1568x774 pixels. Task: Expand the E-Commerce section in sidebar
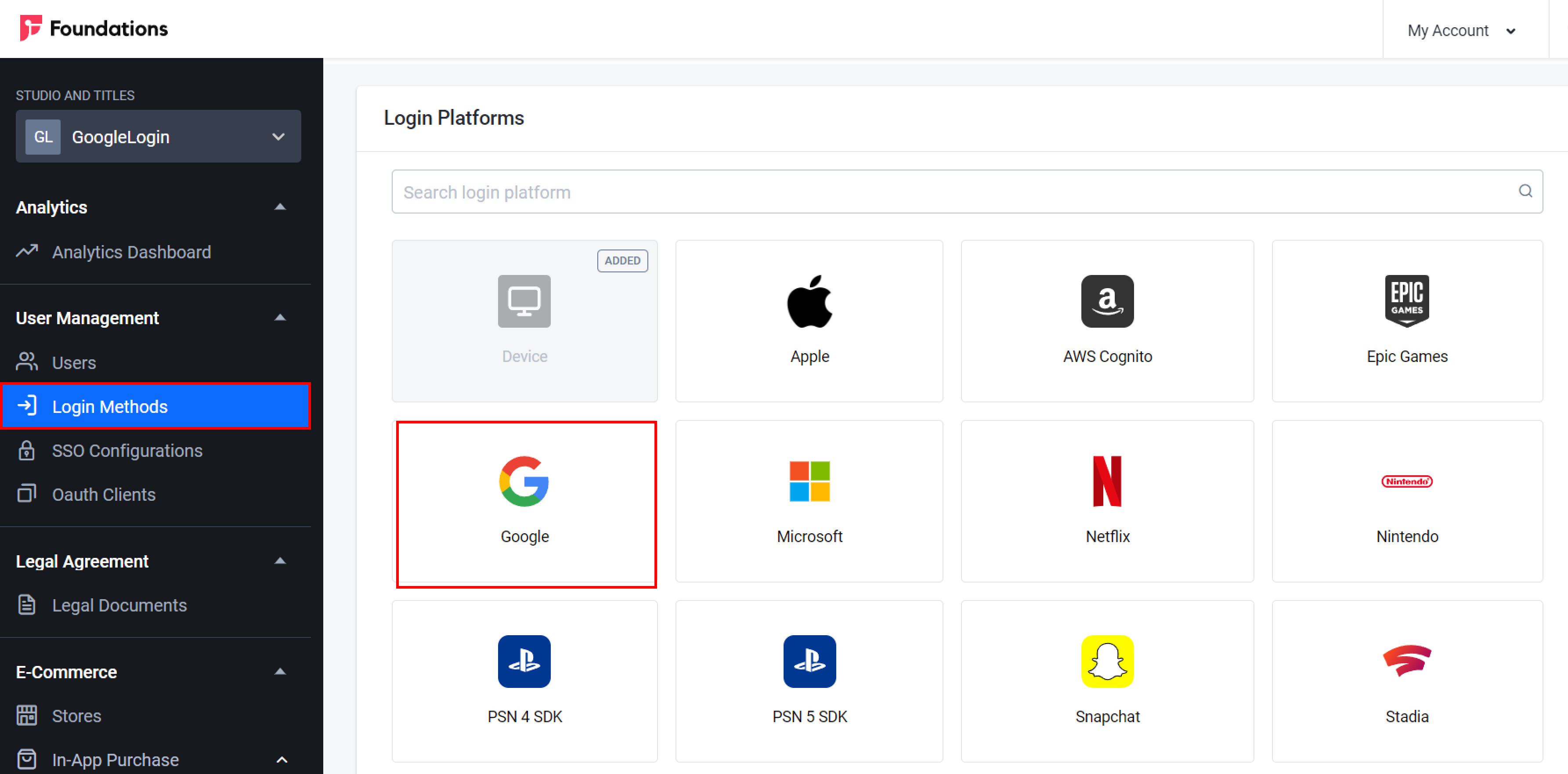point(279,670)
